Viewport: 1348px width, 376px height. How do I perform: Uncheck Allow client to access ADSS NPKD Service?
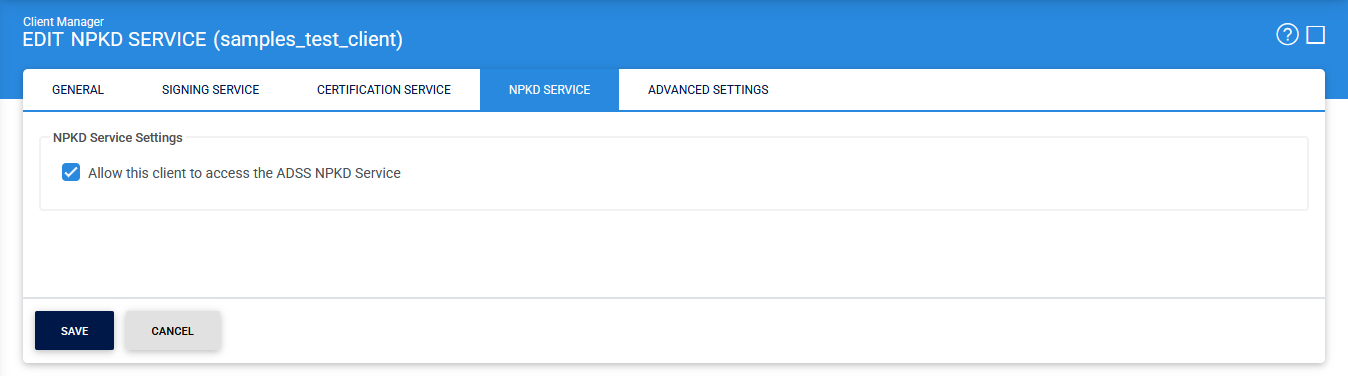71,172
